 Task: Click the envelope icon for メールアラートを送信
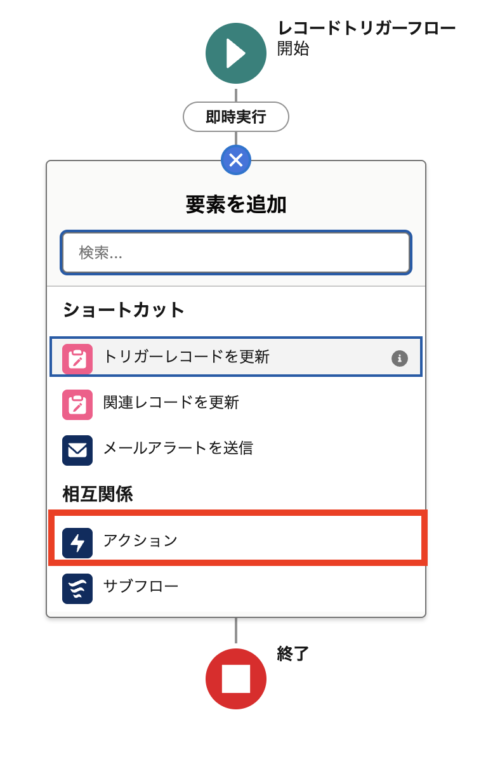77,450
